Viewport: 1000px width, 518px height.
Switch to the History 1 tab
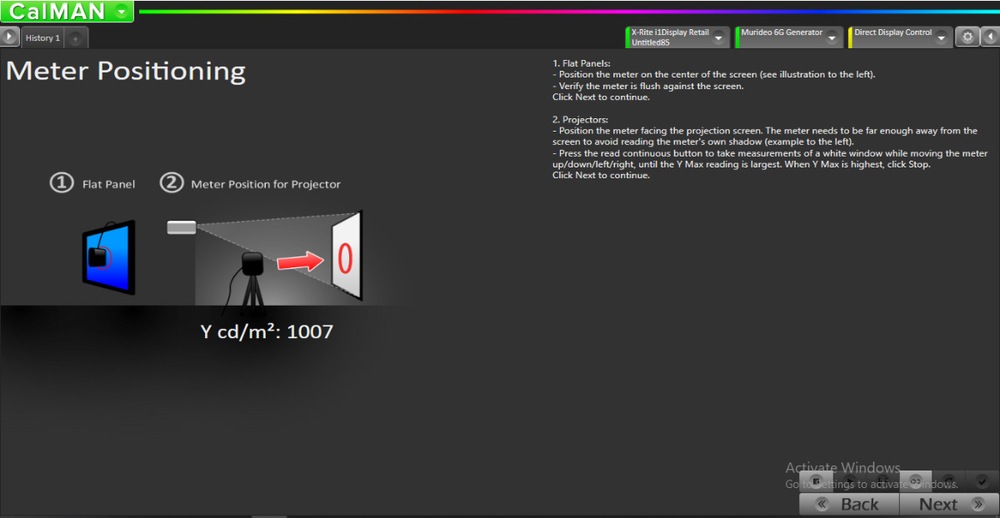tap(42, 38)
